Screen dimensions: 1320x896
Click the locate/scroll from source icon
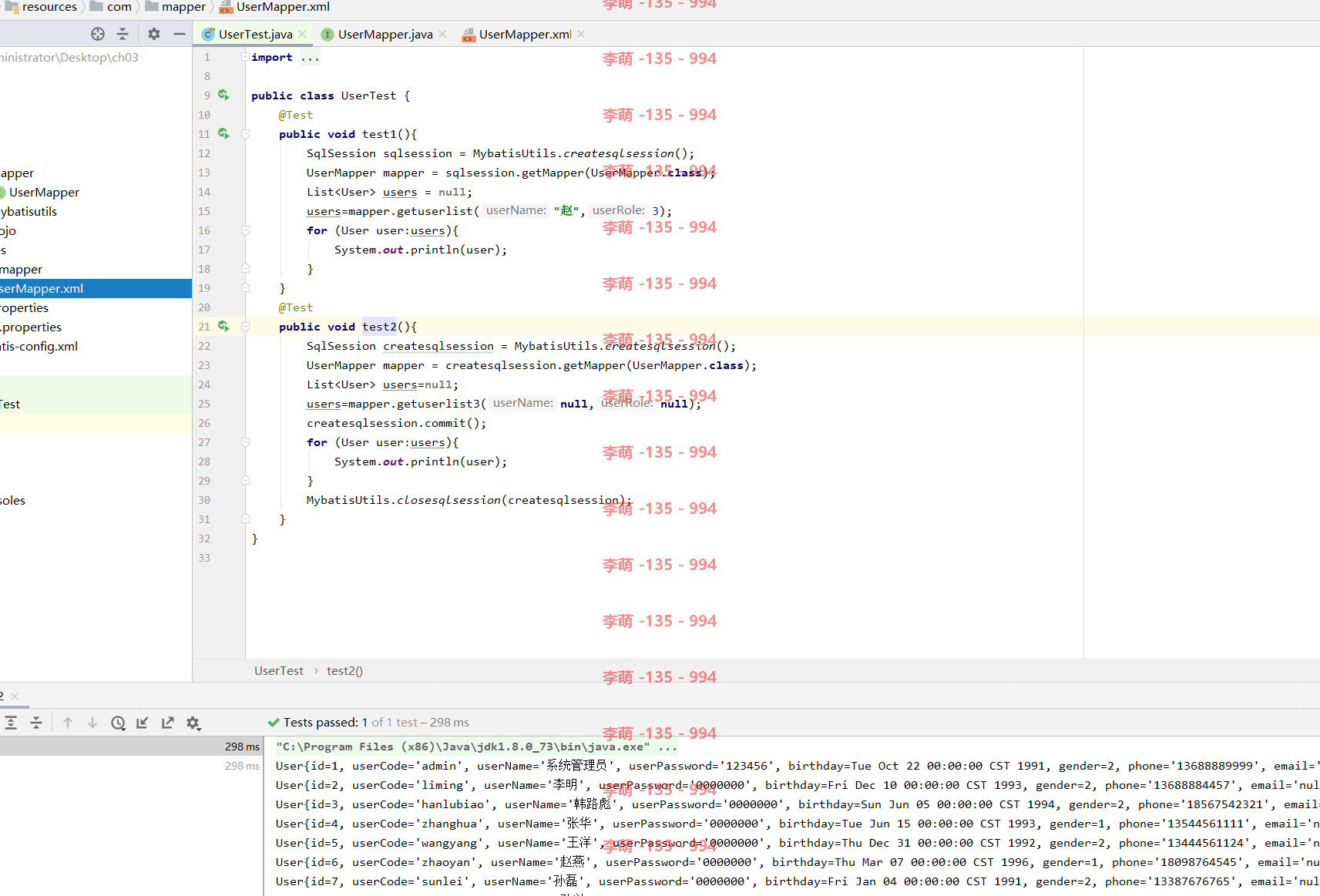point(98,34)
